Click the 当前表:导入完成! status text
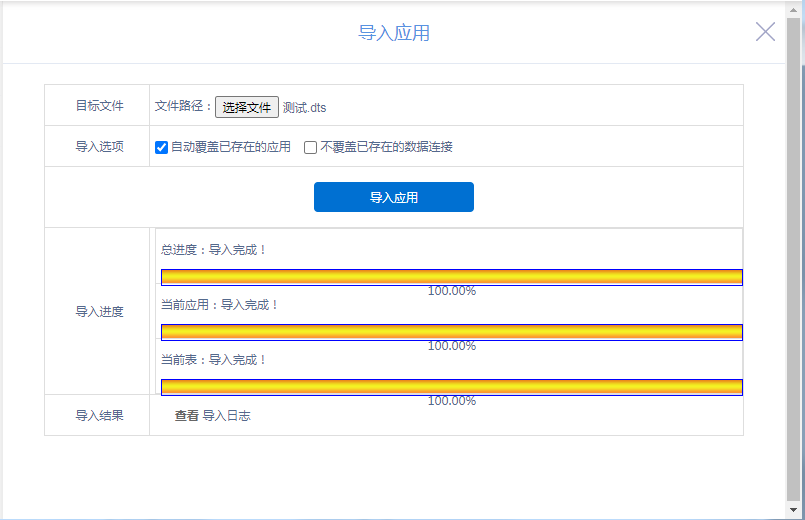The width and height of the screenshot is (805, 520). tap(214, 360)
